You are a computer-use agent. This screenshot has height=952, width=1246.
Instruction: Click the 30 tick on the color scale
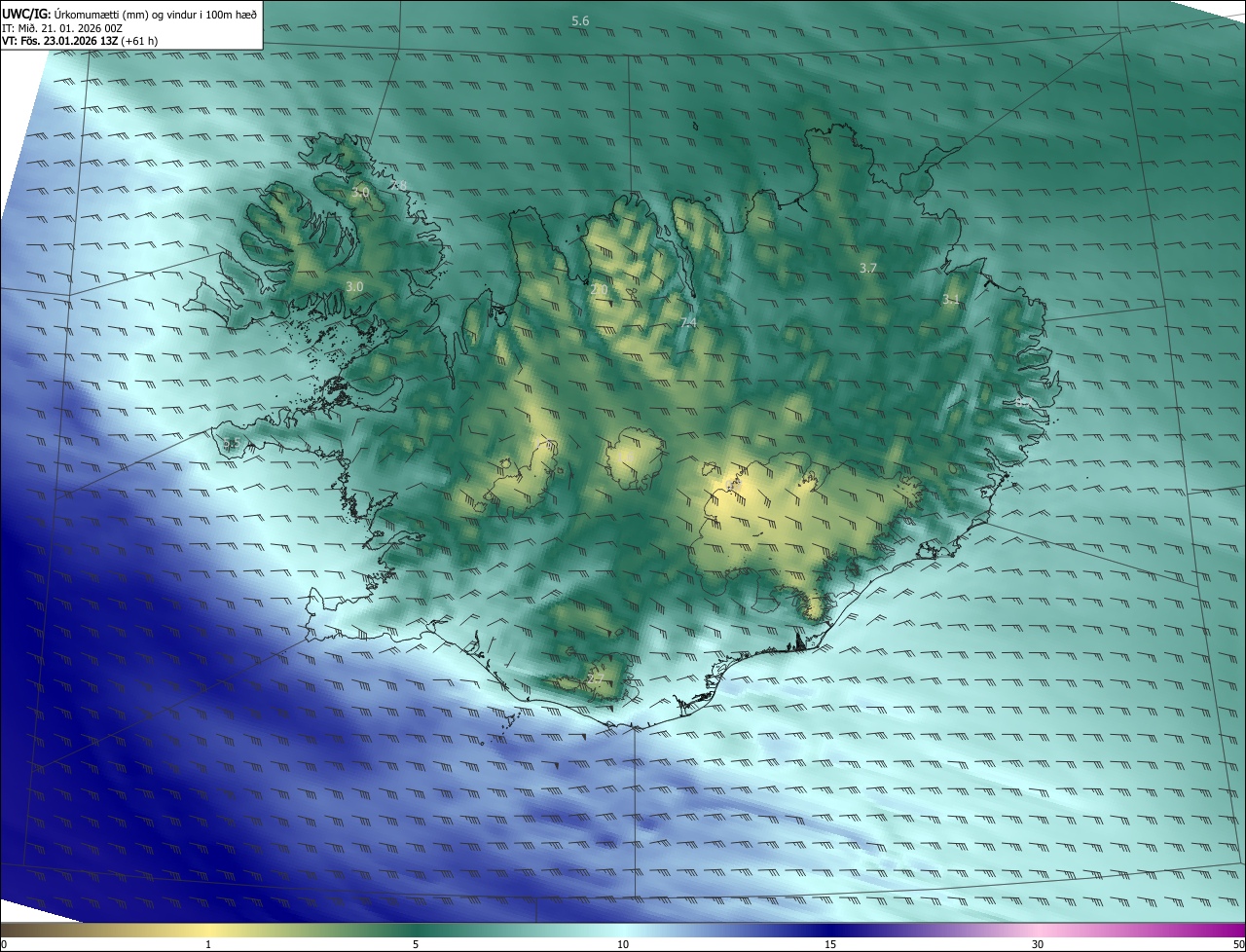click(x=1038, y=944)
